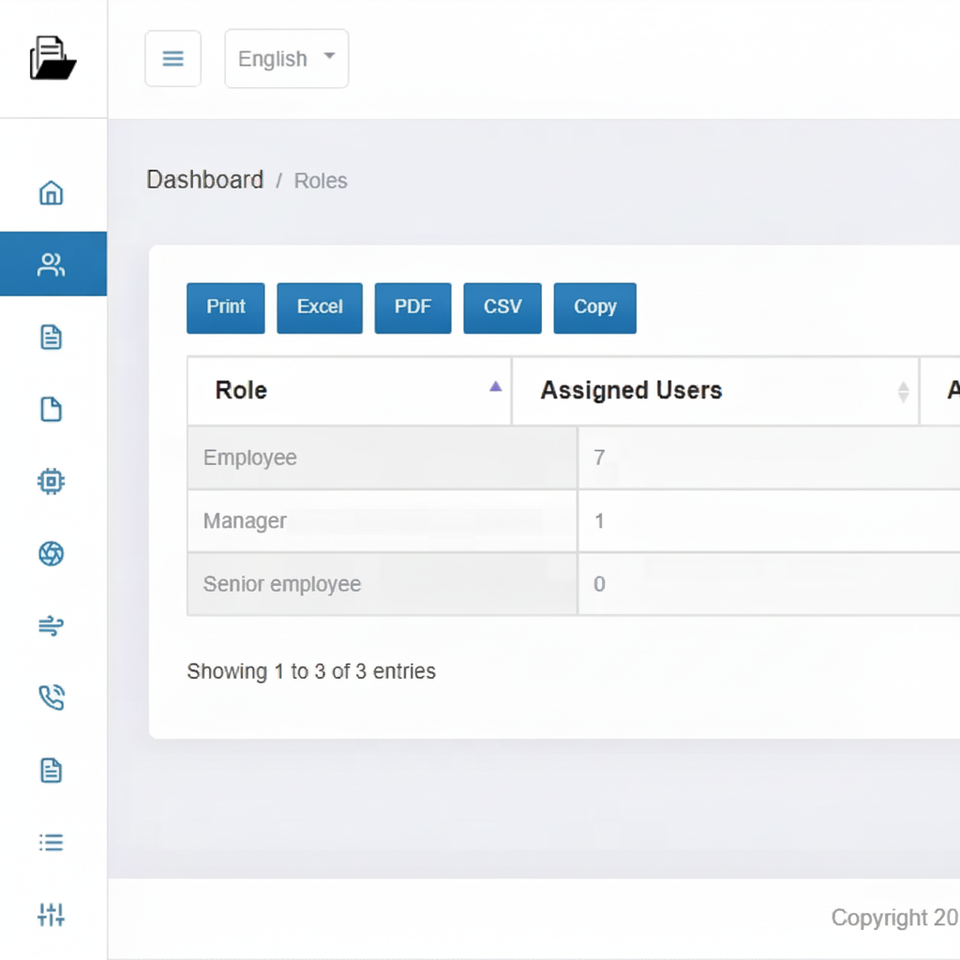Click the bulleted list icon in the sidebar
This screenshot has height=960, width=960.
tap(51, 842)
